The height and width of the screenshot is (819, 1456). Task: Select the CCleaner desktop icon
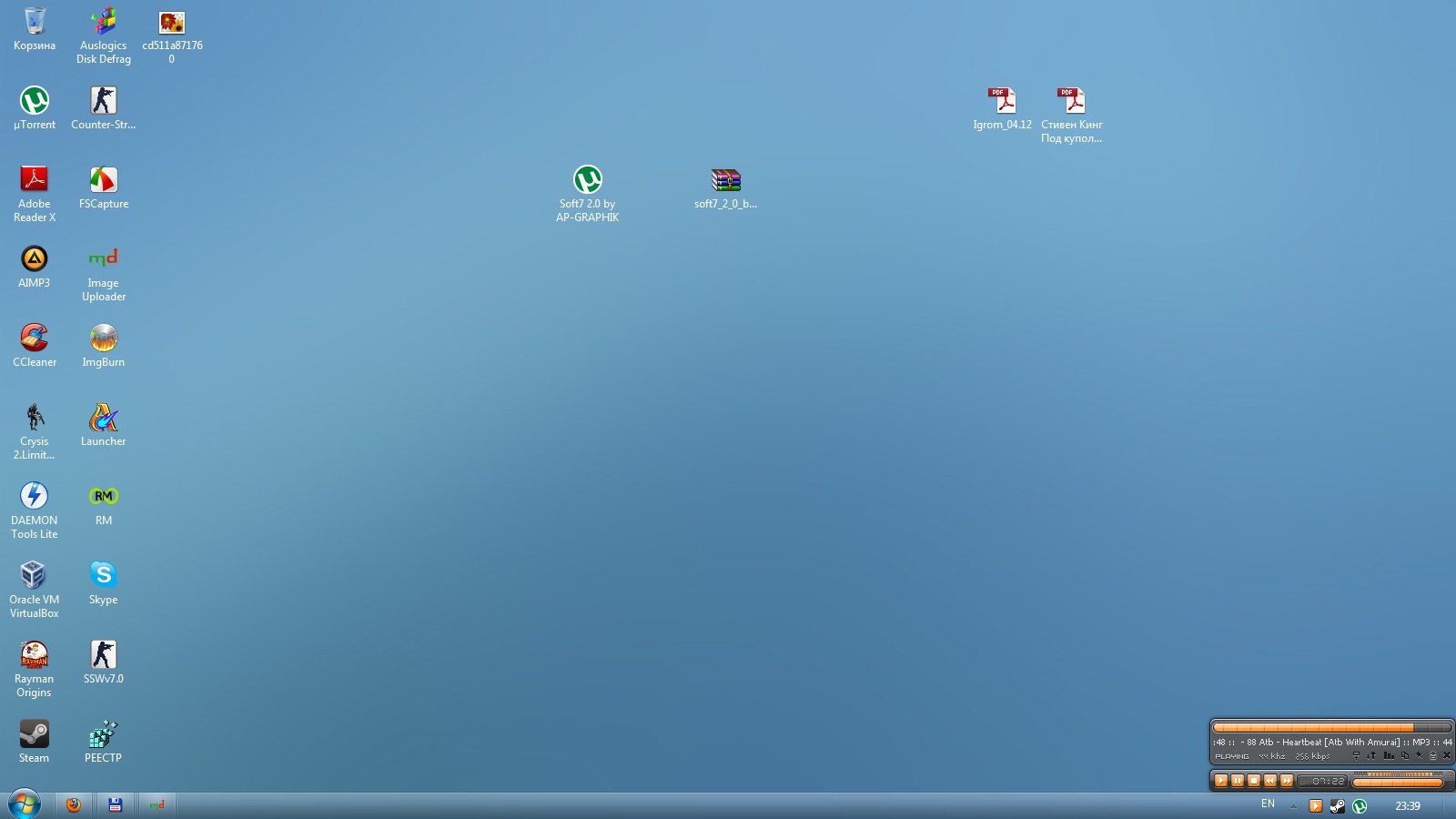pos(35,339)
